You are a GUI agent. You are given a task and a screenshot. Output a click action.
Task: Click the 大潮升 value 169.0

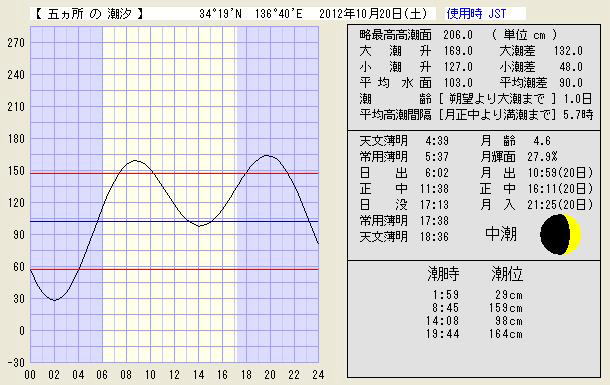pyautogui.click(x=458, y=51)
